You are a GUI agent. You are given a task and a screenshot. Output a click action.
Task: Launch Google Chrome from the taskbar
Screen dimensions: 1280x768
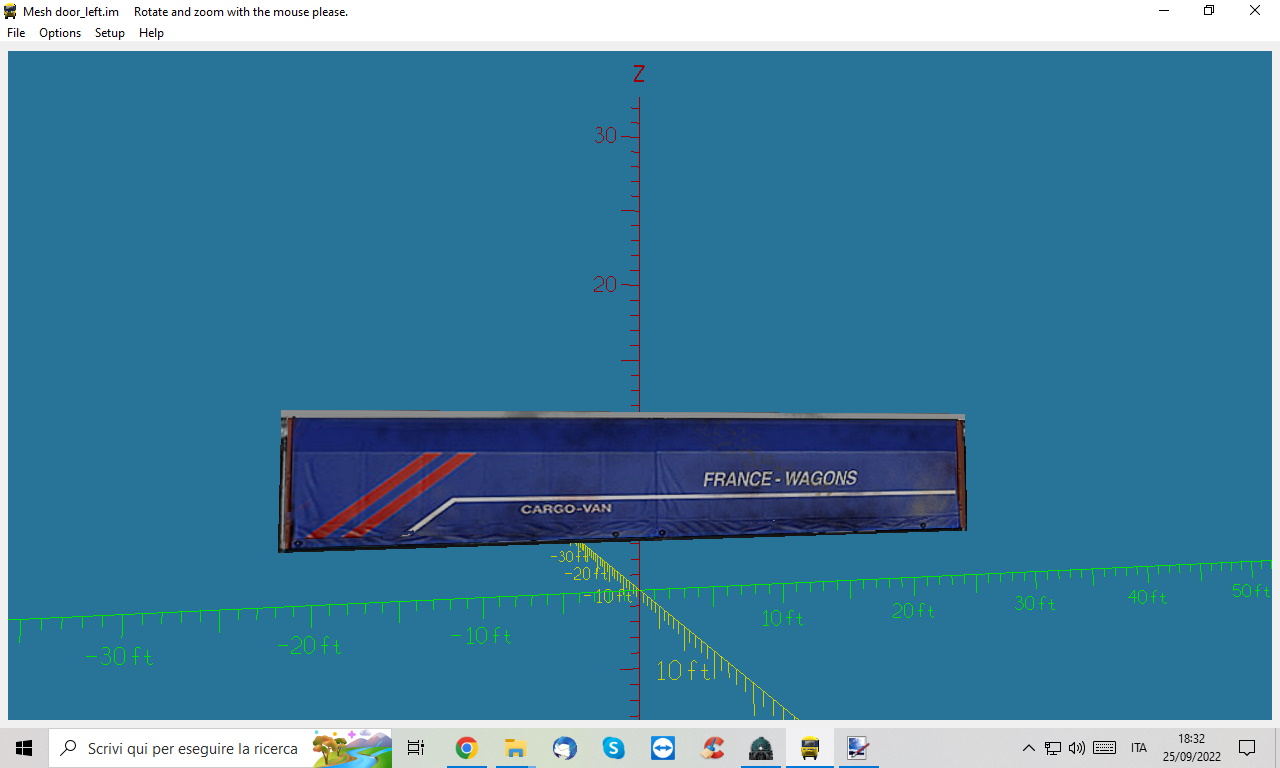click(x=466, y=748)
